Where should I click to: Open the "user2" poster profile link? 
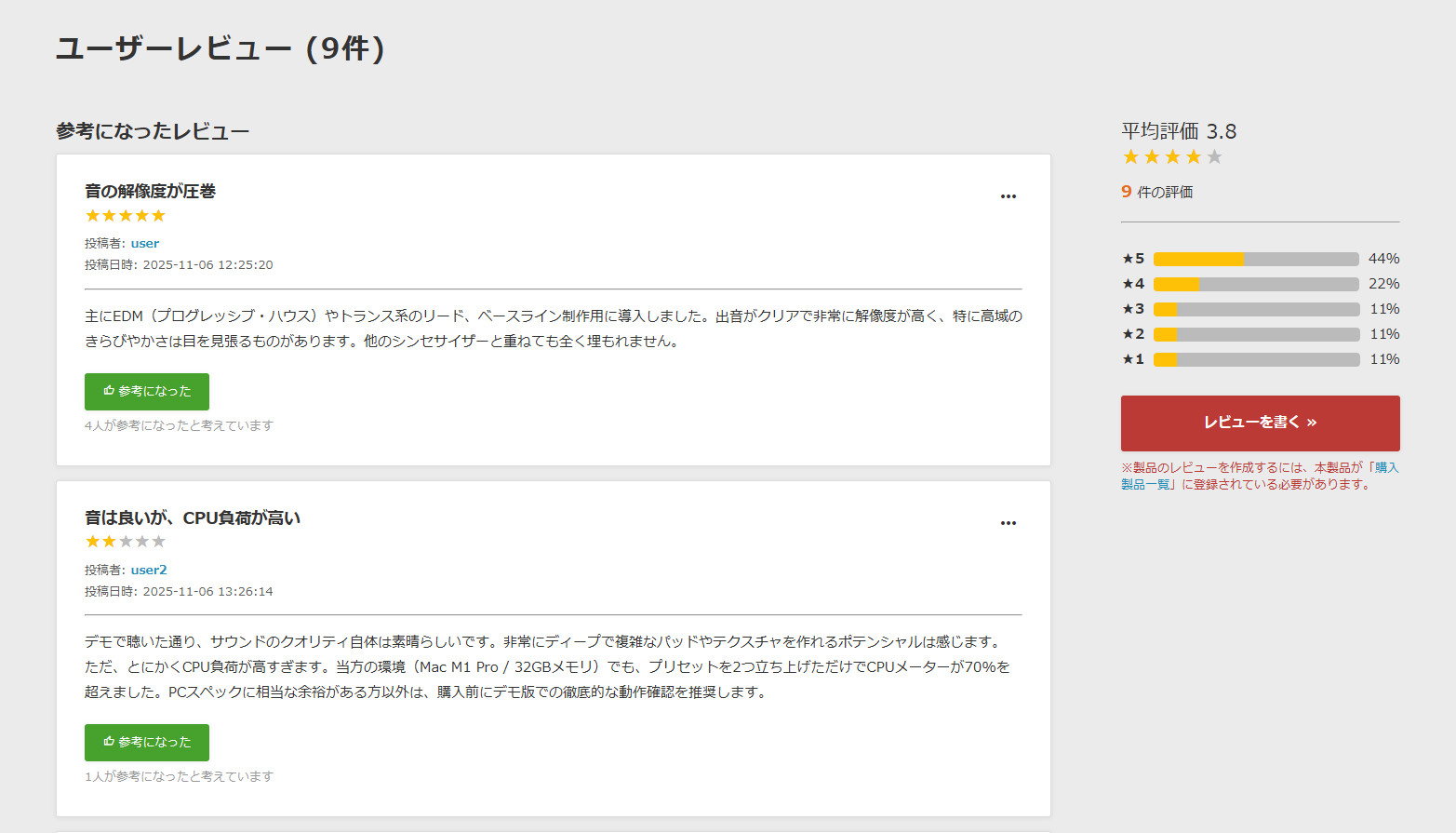[149, 571]
